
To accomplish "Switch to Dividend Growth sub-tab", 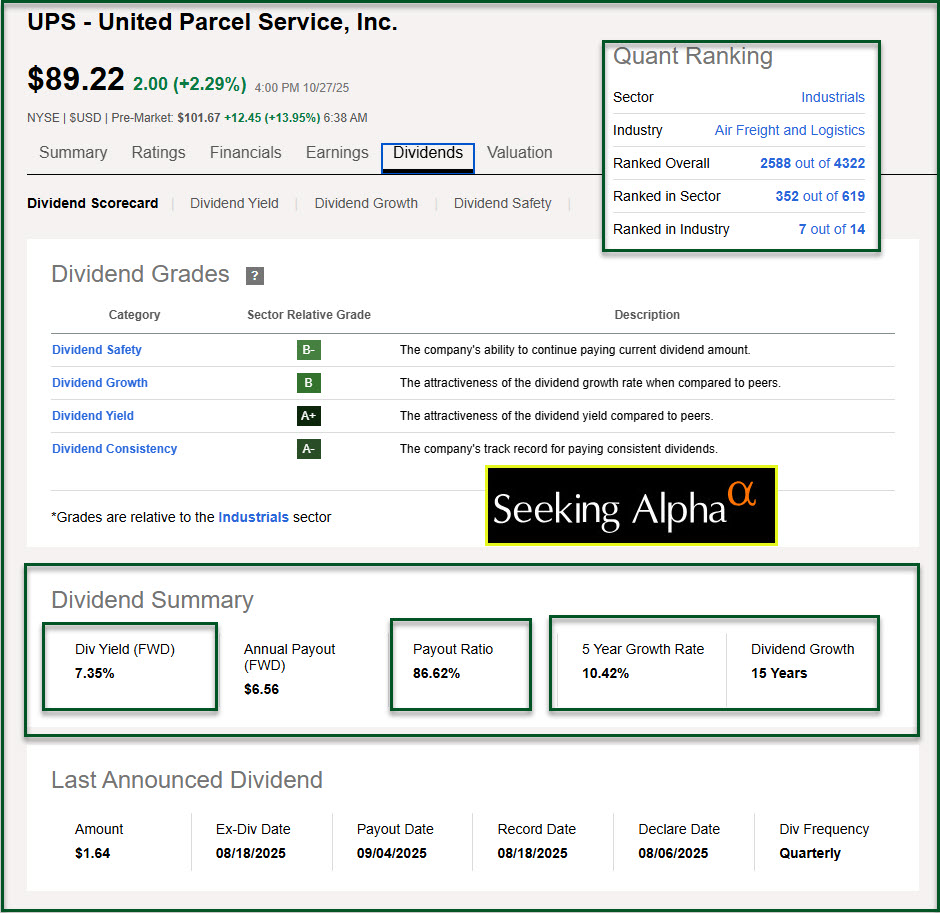I will (x=366, y=203).
